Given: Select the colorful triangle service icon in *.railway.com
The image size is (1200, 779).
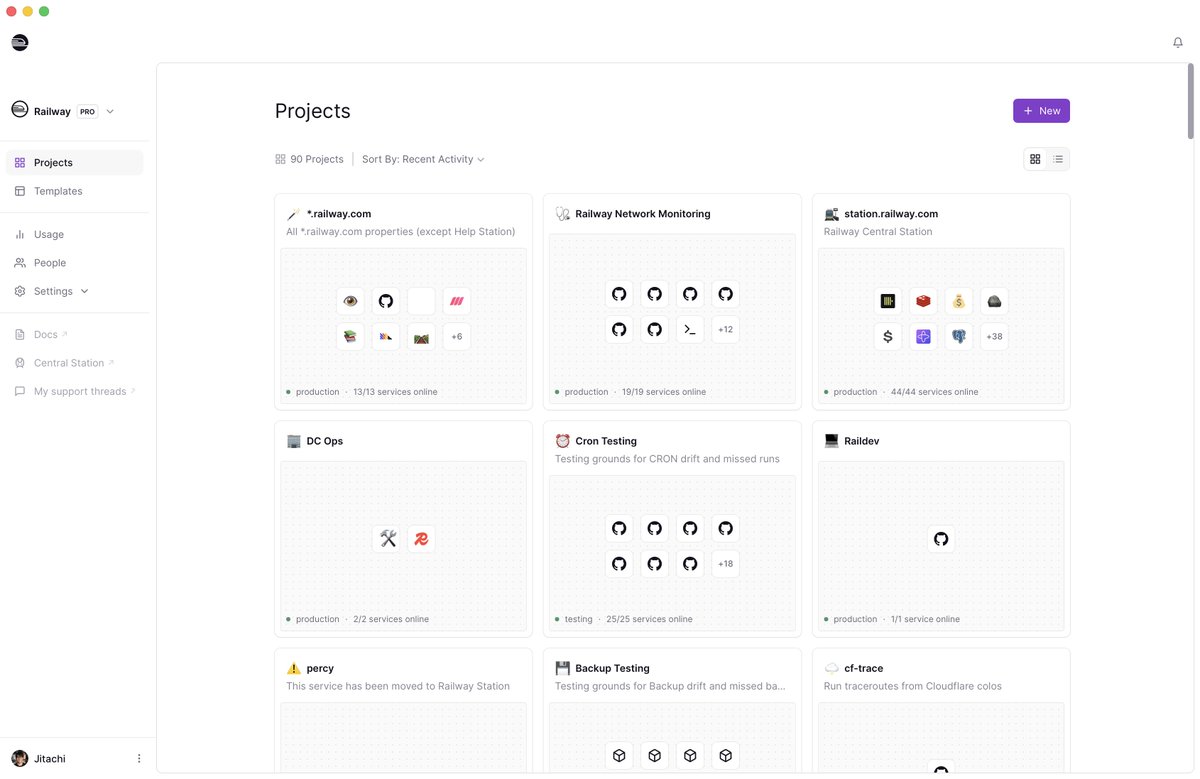Looking at the screenshot, I should (386, 337).
